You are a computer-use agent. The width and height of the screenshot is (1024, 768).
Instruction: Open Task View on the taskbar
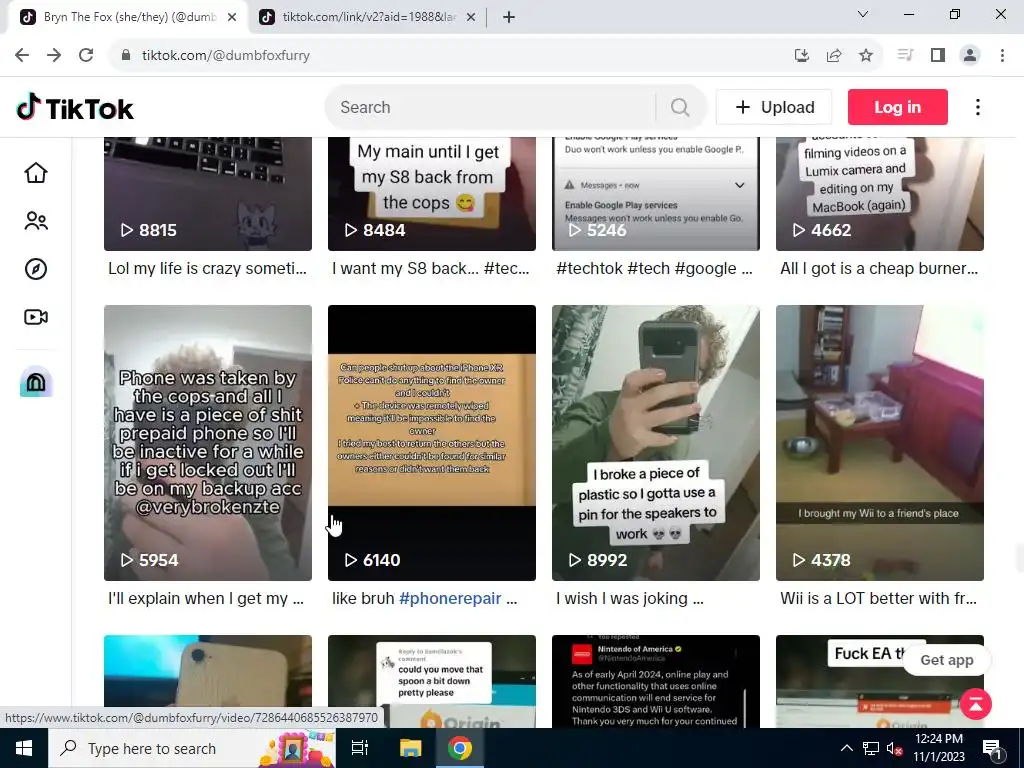click(360, 748)
